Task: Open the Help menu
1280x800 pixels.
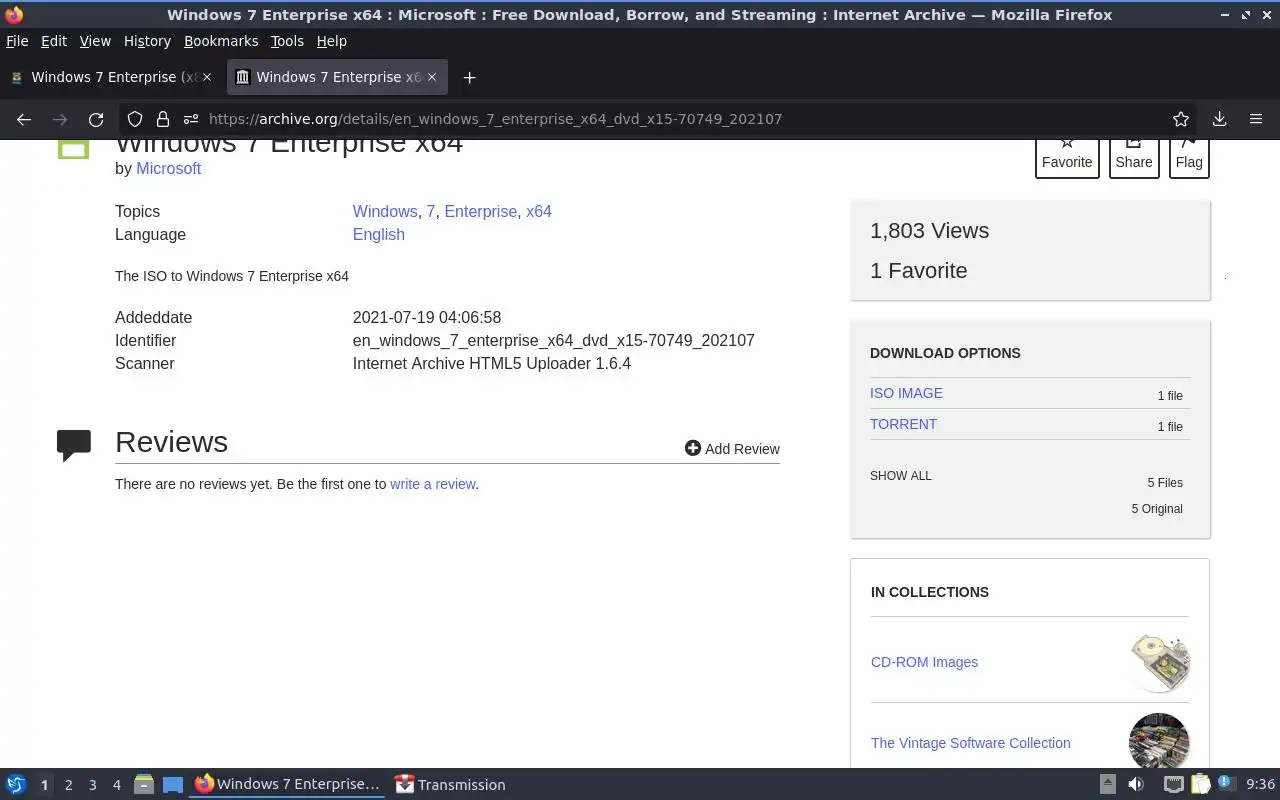Action: coord(331,41)
